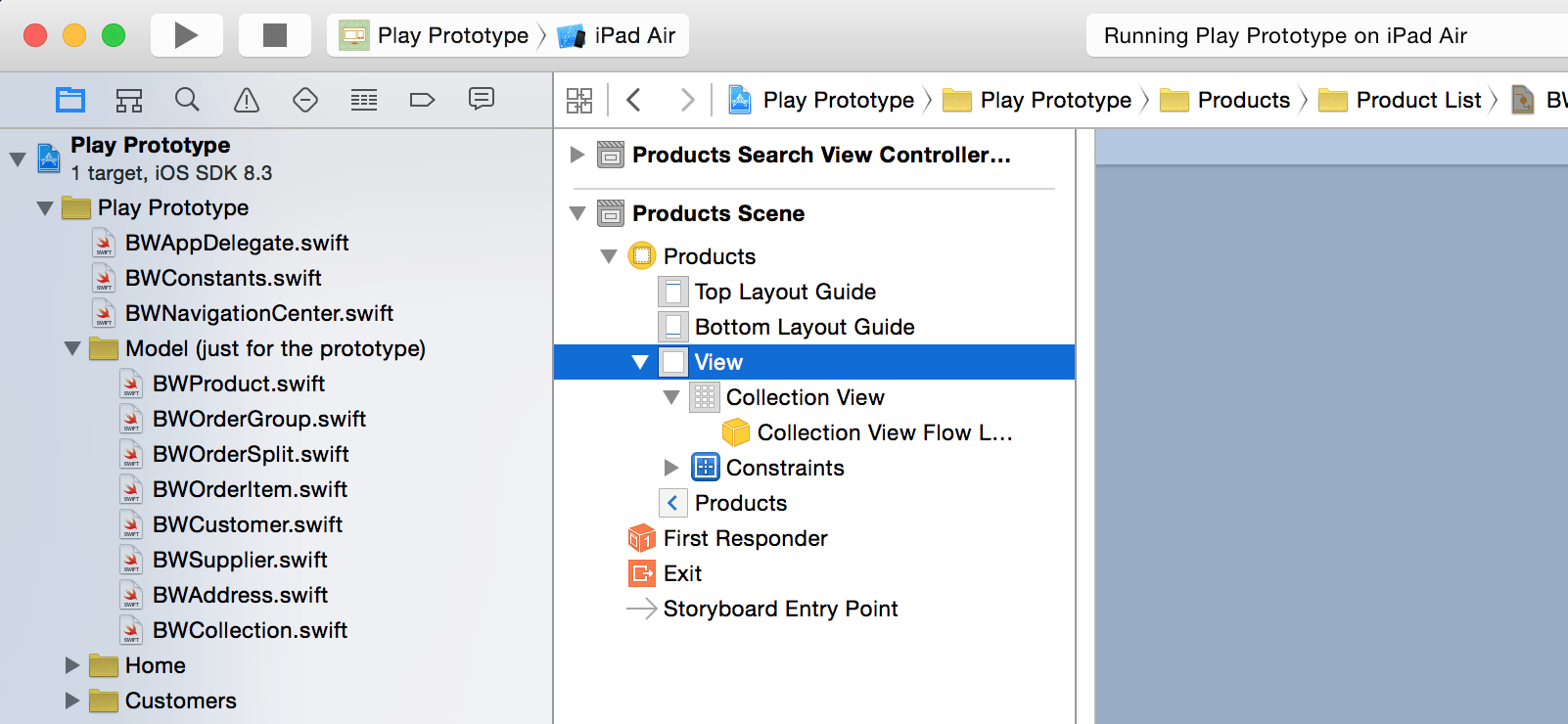Screen dimensions: 1568x724
Task: Click Products breadcrumb in jump bar
Action: pos(1225,100)
